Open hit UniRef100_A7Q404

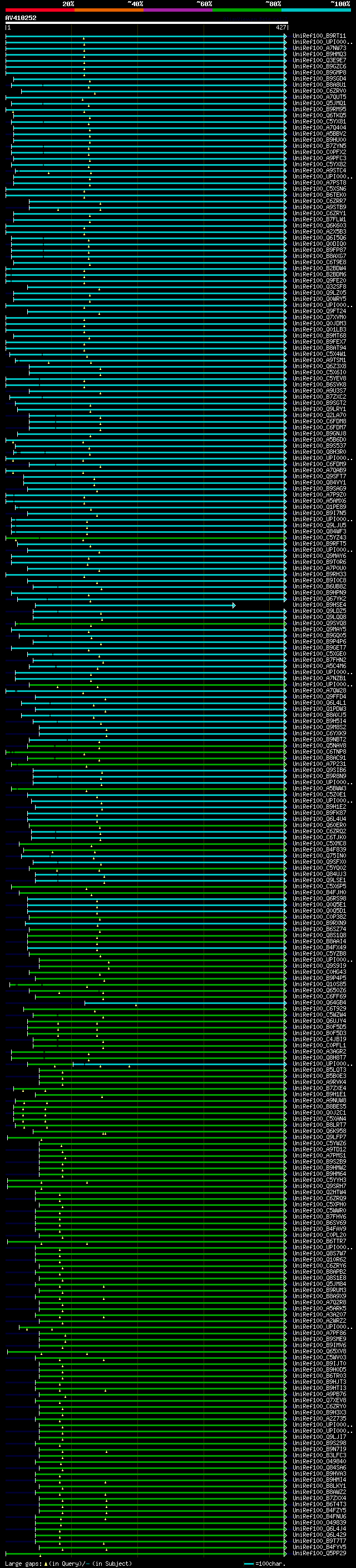pos(319,127)
